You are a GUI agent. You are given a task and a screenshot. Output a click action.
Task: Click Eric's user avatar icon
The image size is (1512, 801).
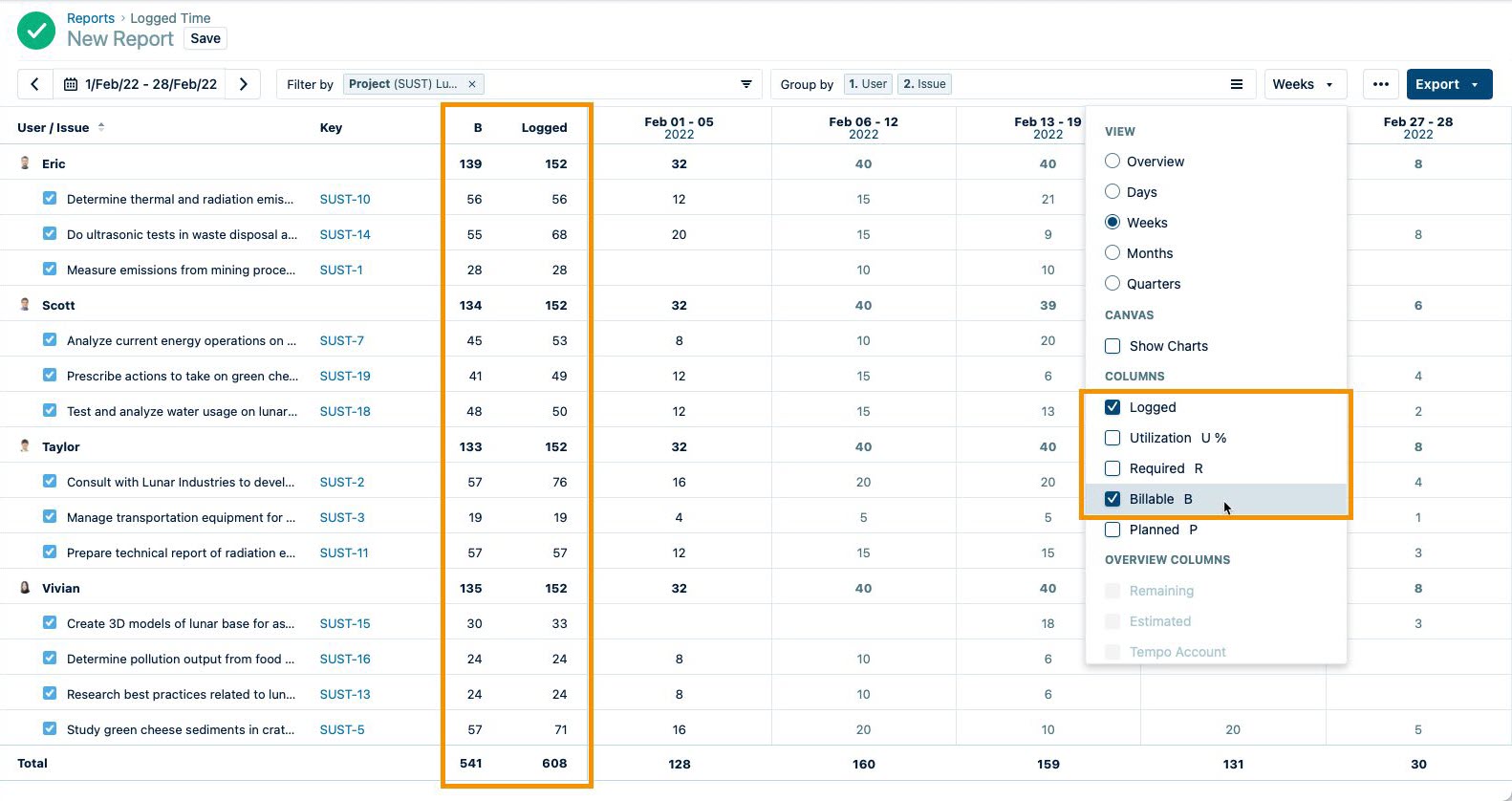tap(25, 163)
